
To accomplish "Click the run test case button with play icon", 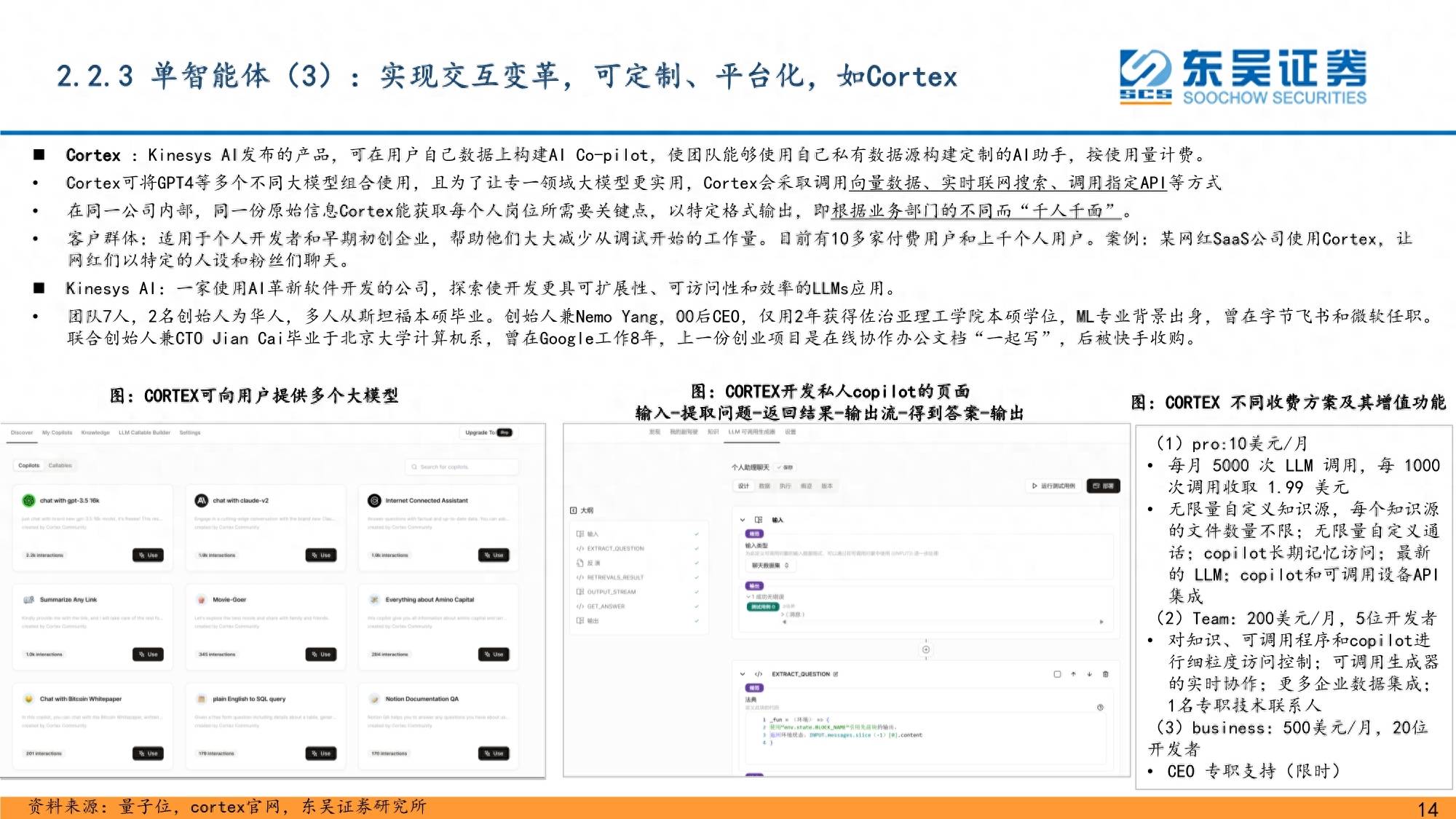I will [x=1053, y=486].
